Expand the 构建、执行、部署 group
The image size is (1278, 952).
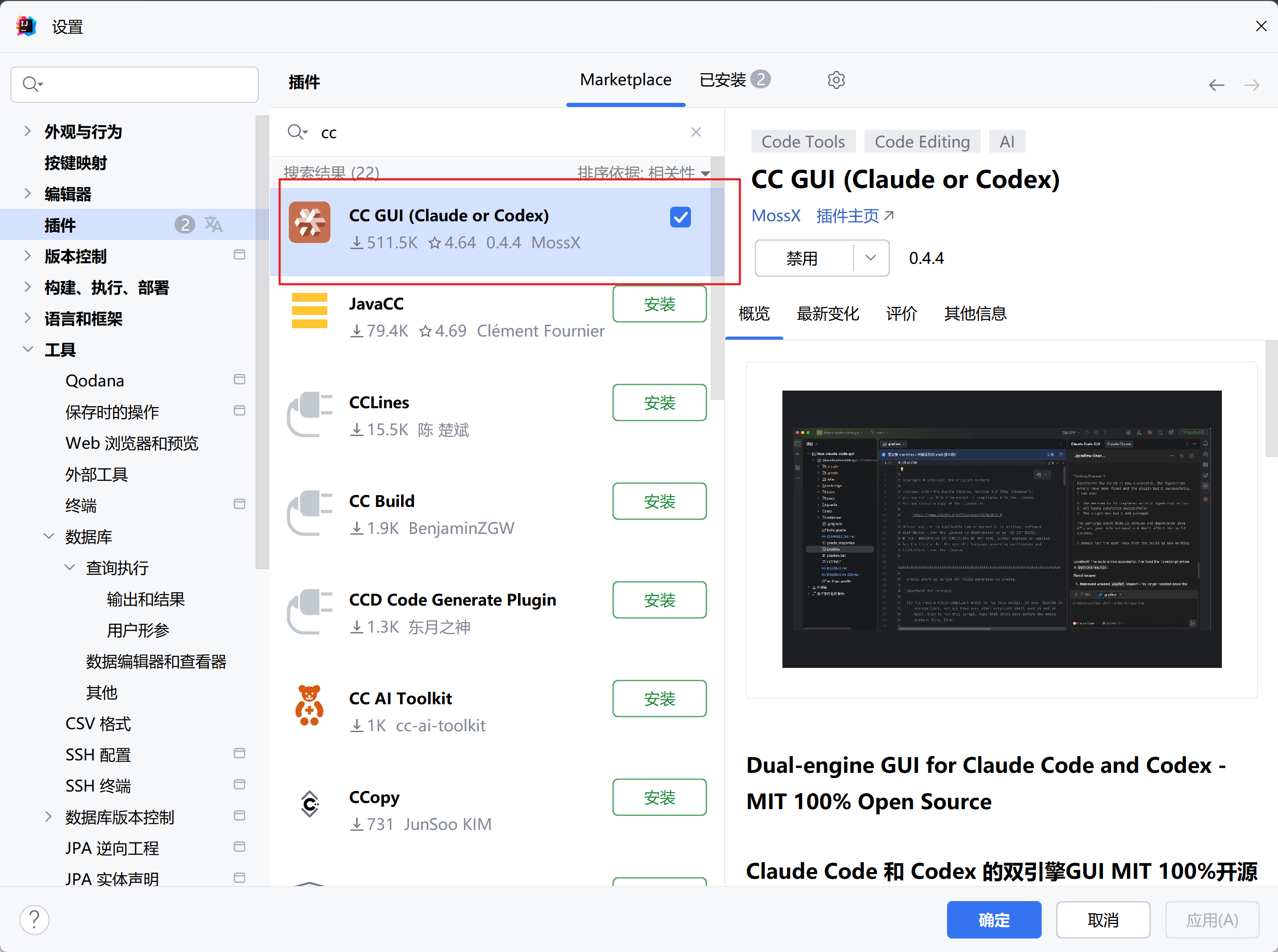coord(27,286)
